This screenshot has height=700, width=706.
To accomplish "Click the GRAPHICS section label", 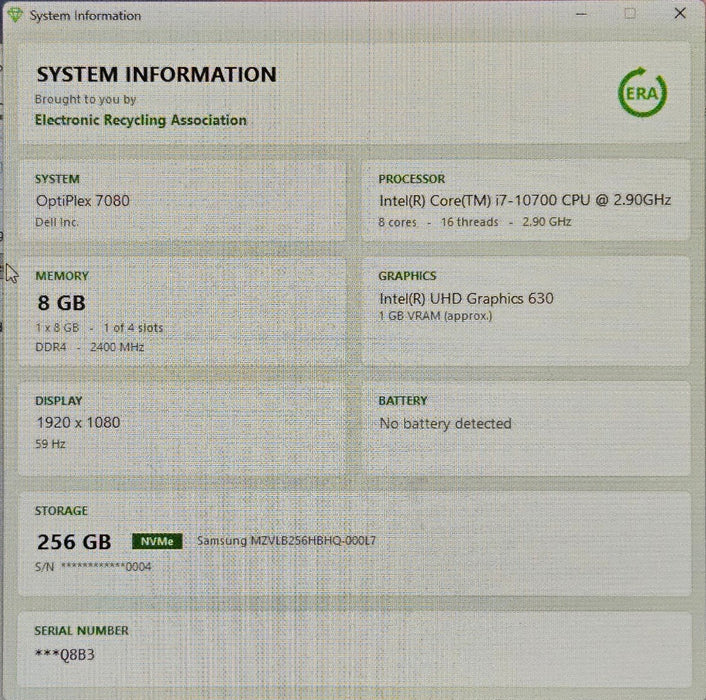I will click(407, 275).
